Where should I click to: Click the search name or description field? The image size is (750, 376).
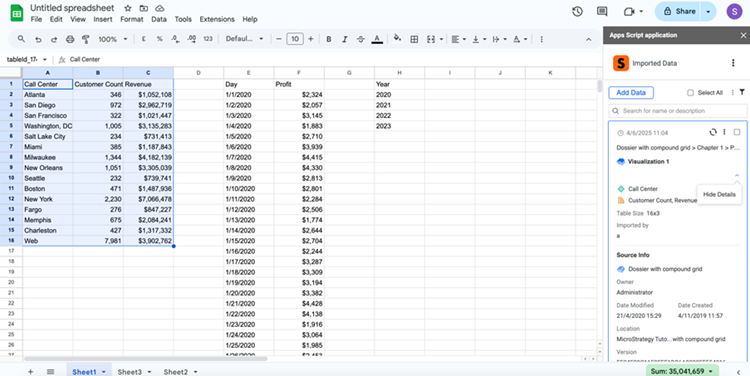678,111
